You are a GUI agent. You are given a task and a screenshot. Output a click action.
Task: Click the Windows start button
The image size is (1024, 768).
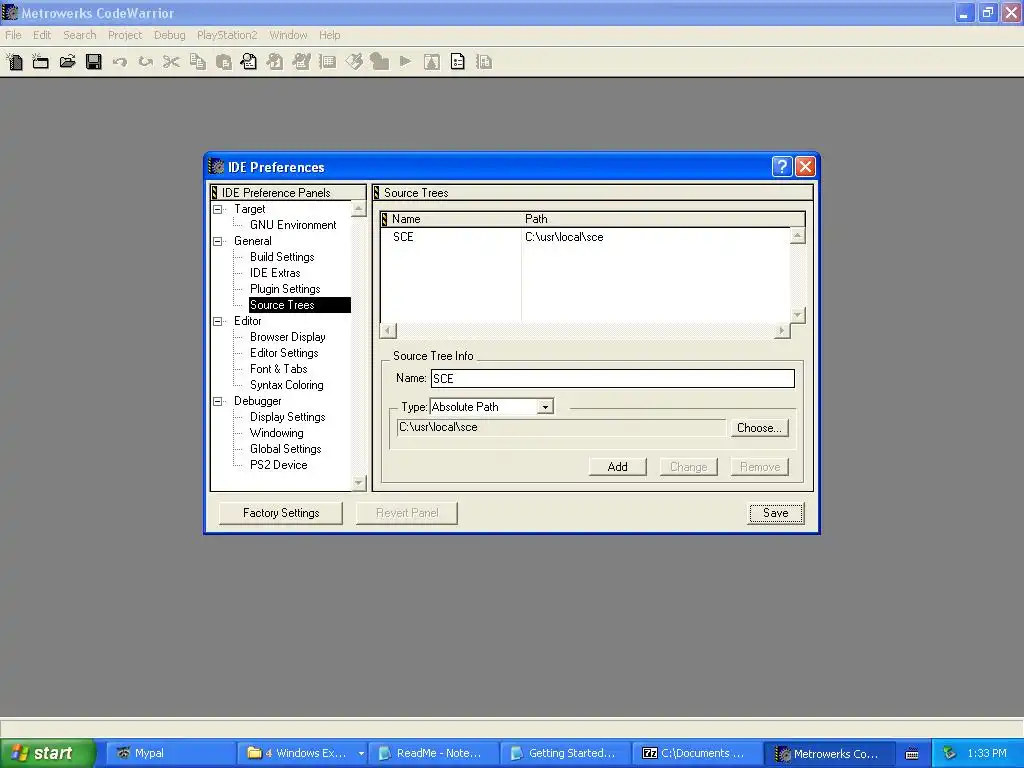point(48,754)
